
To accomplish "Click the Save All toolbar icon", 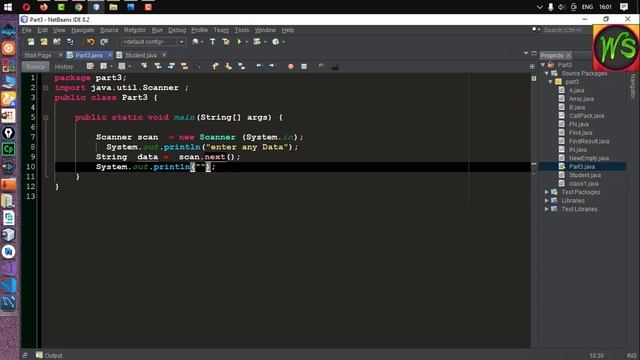I will click(x=70, y=42).
